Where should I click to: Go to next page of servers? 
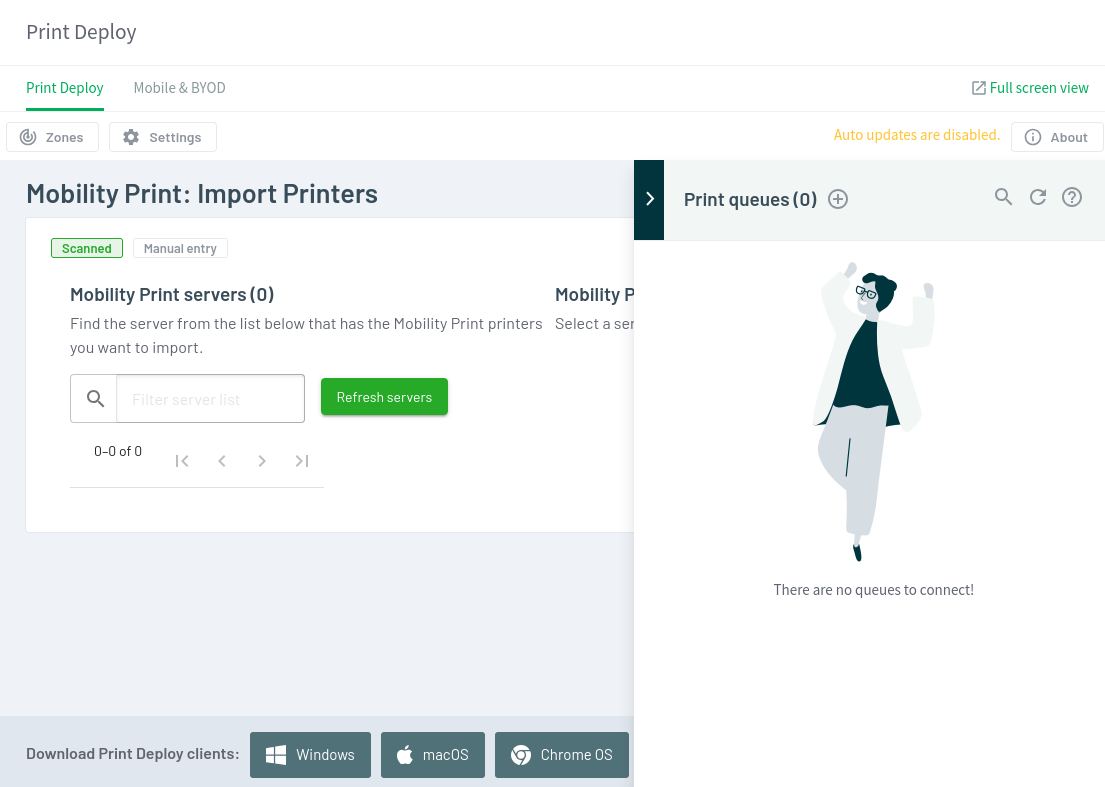coord(261,461)
